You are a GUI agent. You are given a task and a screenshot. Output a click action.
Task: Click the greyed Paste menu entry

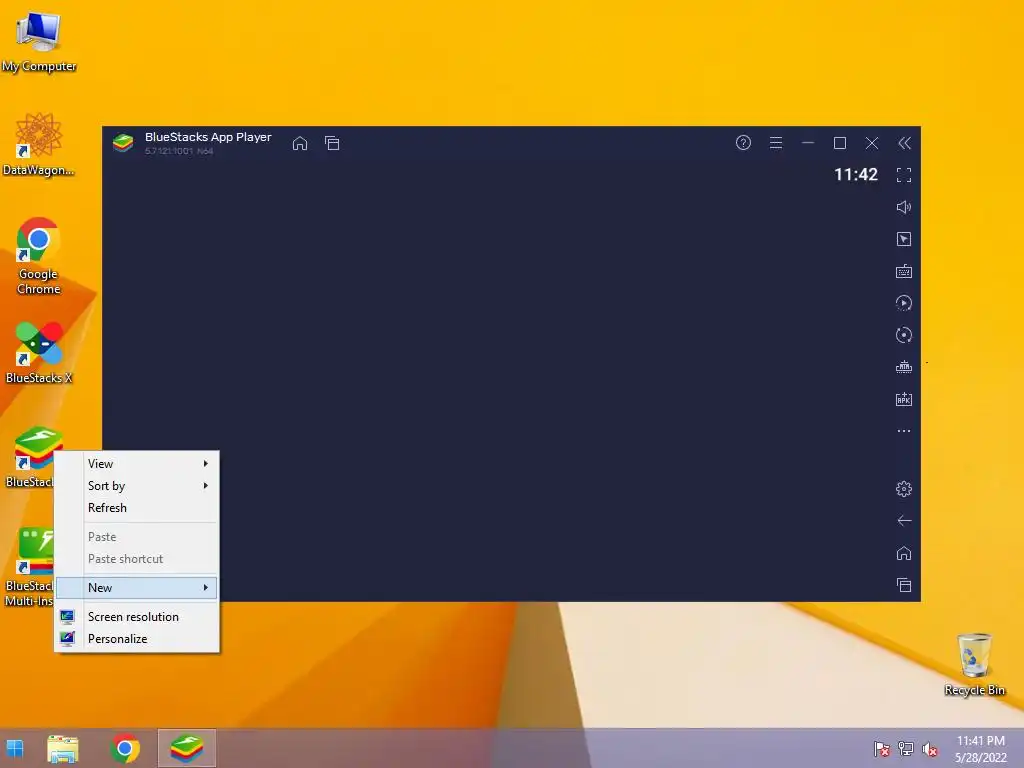pos(136,537)
